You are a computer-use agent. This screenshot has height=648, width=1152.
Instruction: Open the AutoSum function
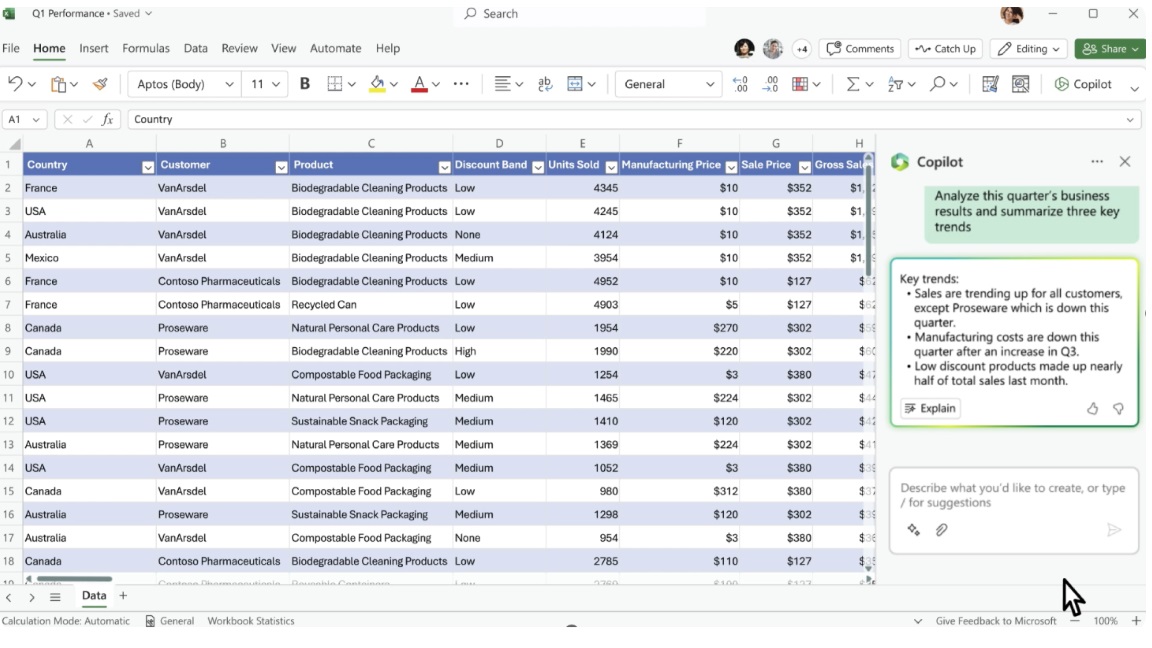point(851,84)
